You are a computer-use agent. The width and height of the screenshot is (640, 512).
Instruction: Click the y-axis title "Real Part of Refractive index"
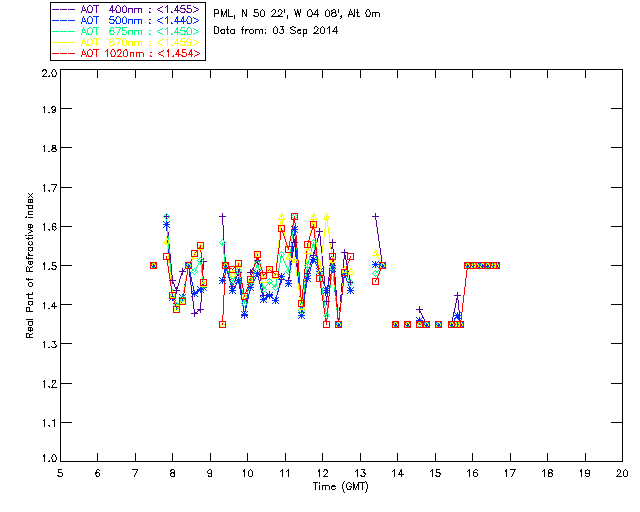30,265
